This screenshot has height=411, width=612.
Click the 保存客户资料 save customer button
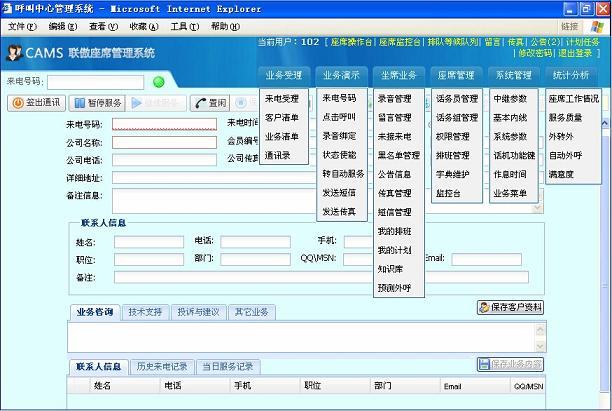511,307
